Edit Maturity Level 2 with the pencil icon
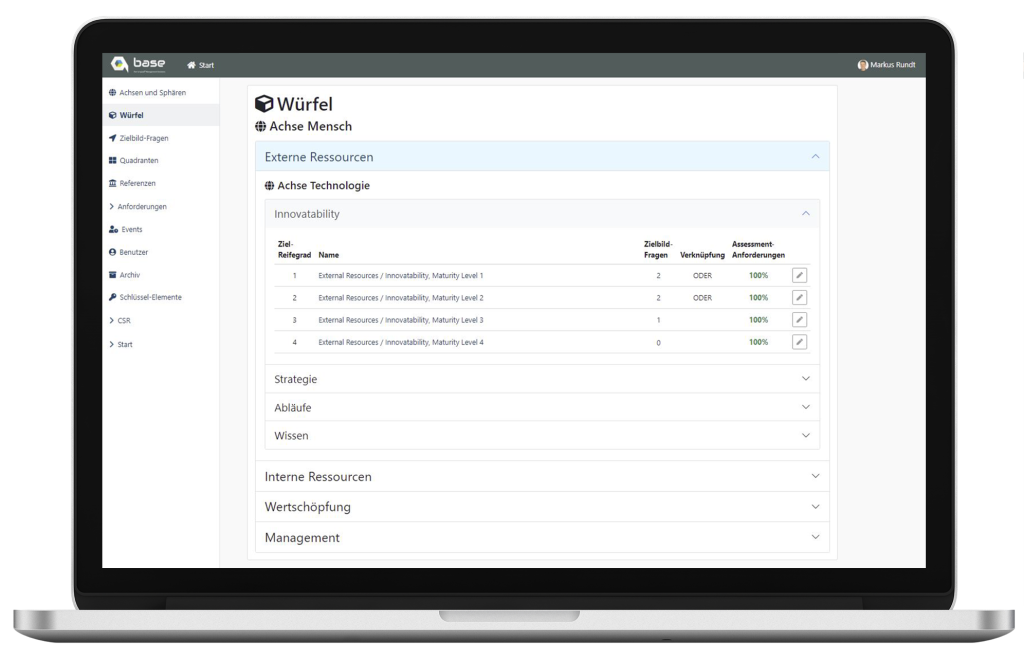This screenshot has height=659, width=1024. (x=798, y=297)
